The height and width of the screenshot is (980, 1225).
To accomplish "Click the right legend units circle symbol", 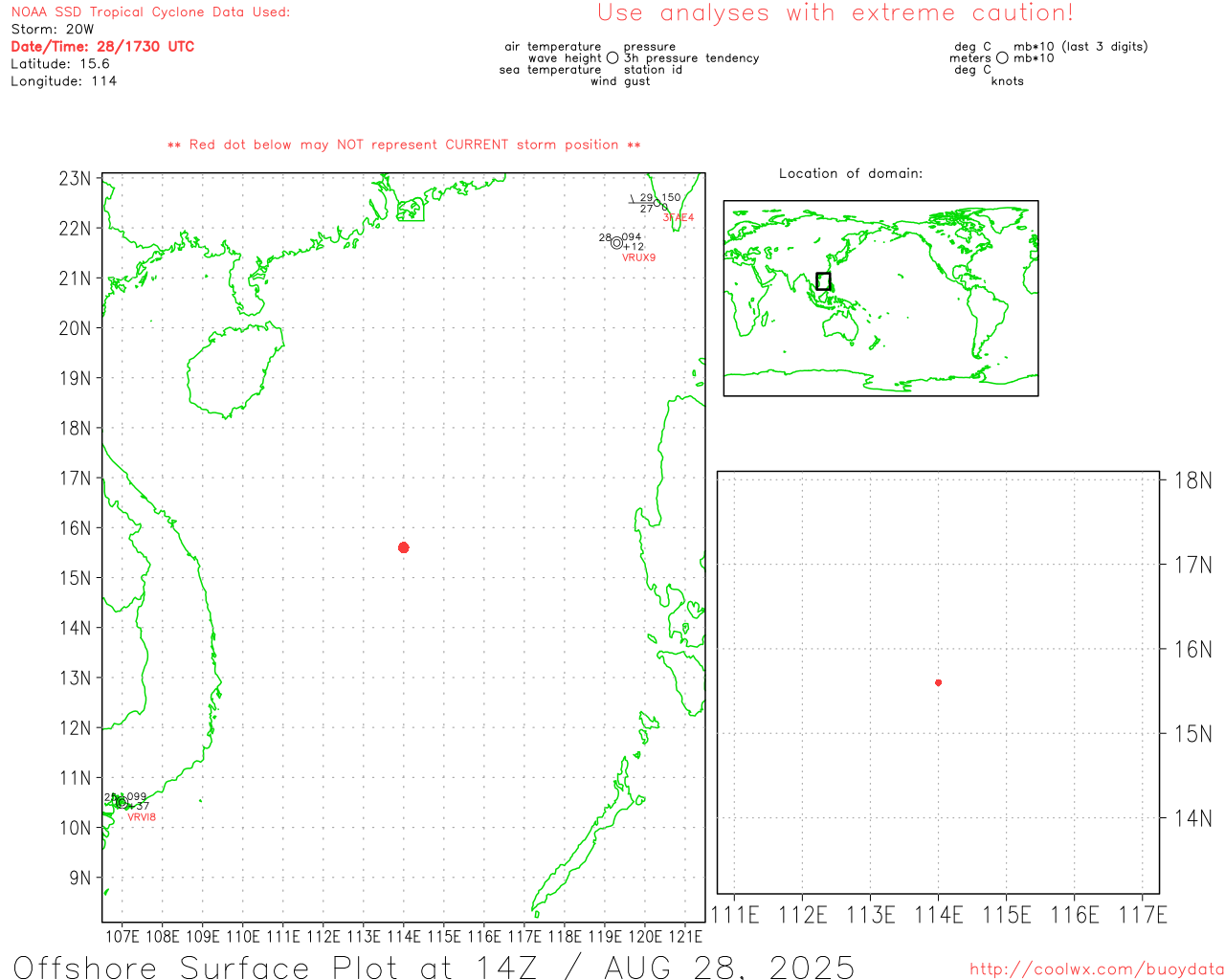I will (x=1002, y=58).
